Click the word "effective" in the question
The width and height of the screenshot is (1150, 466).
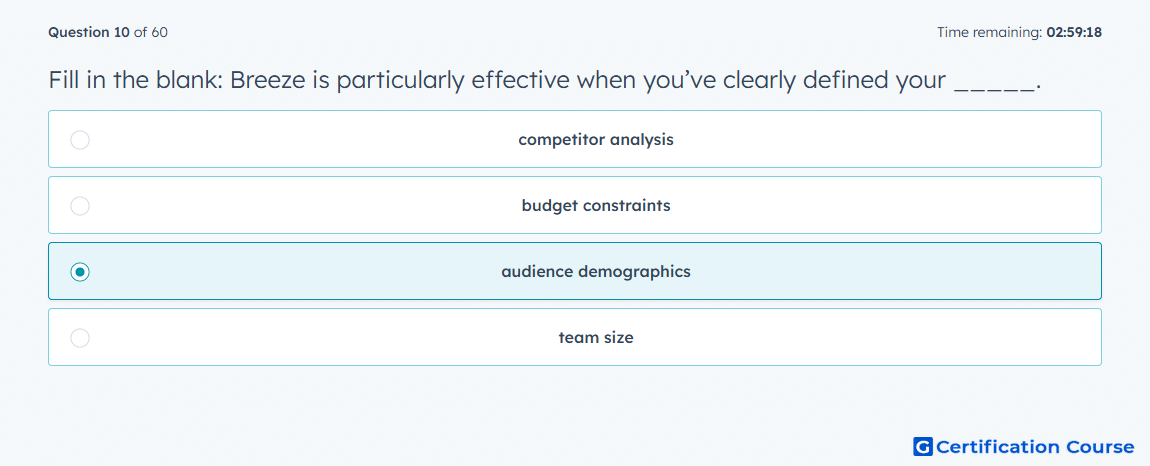coord(520,80)
